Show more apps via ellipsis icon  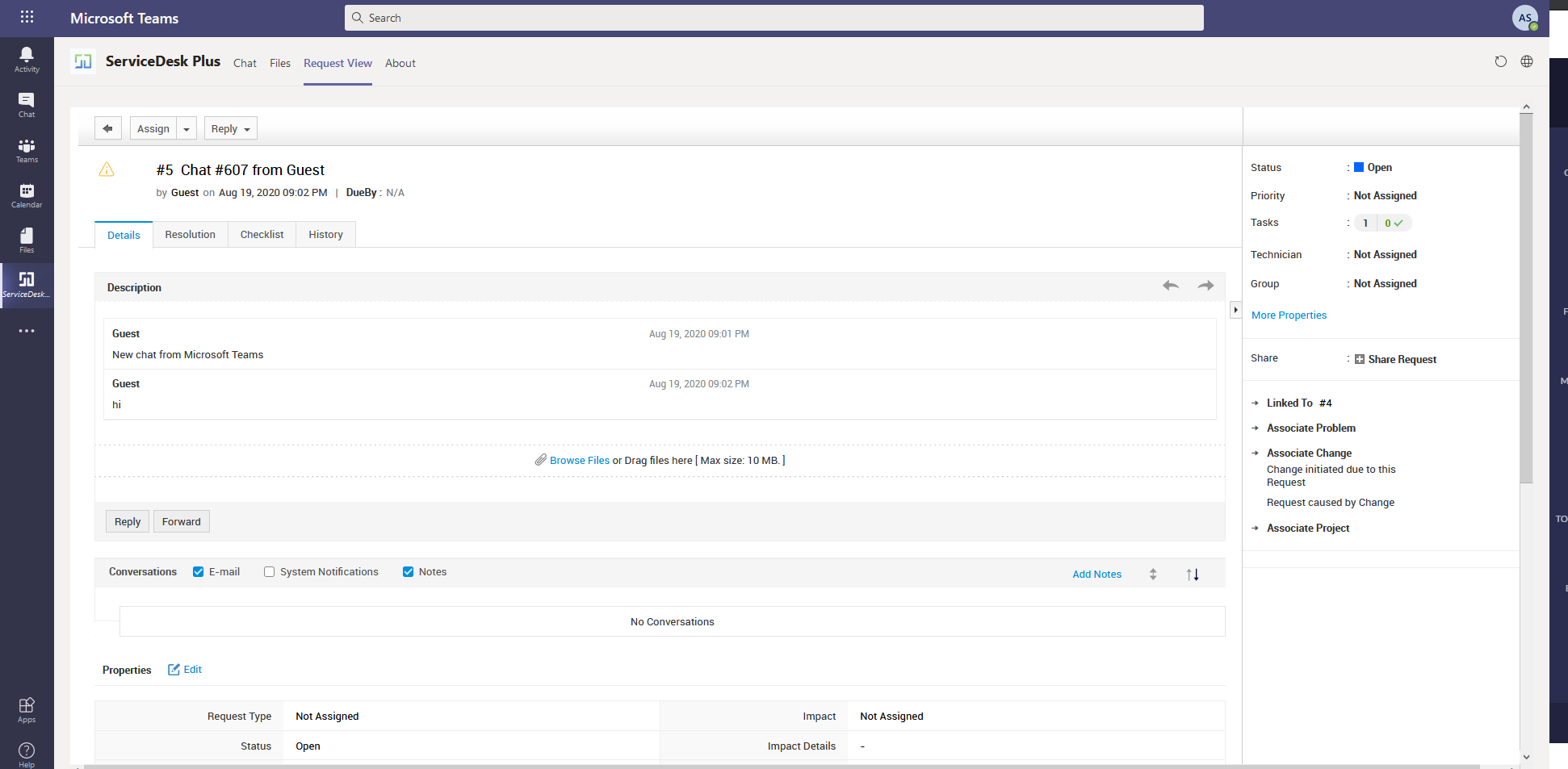click(27, 331)
